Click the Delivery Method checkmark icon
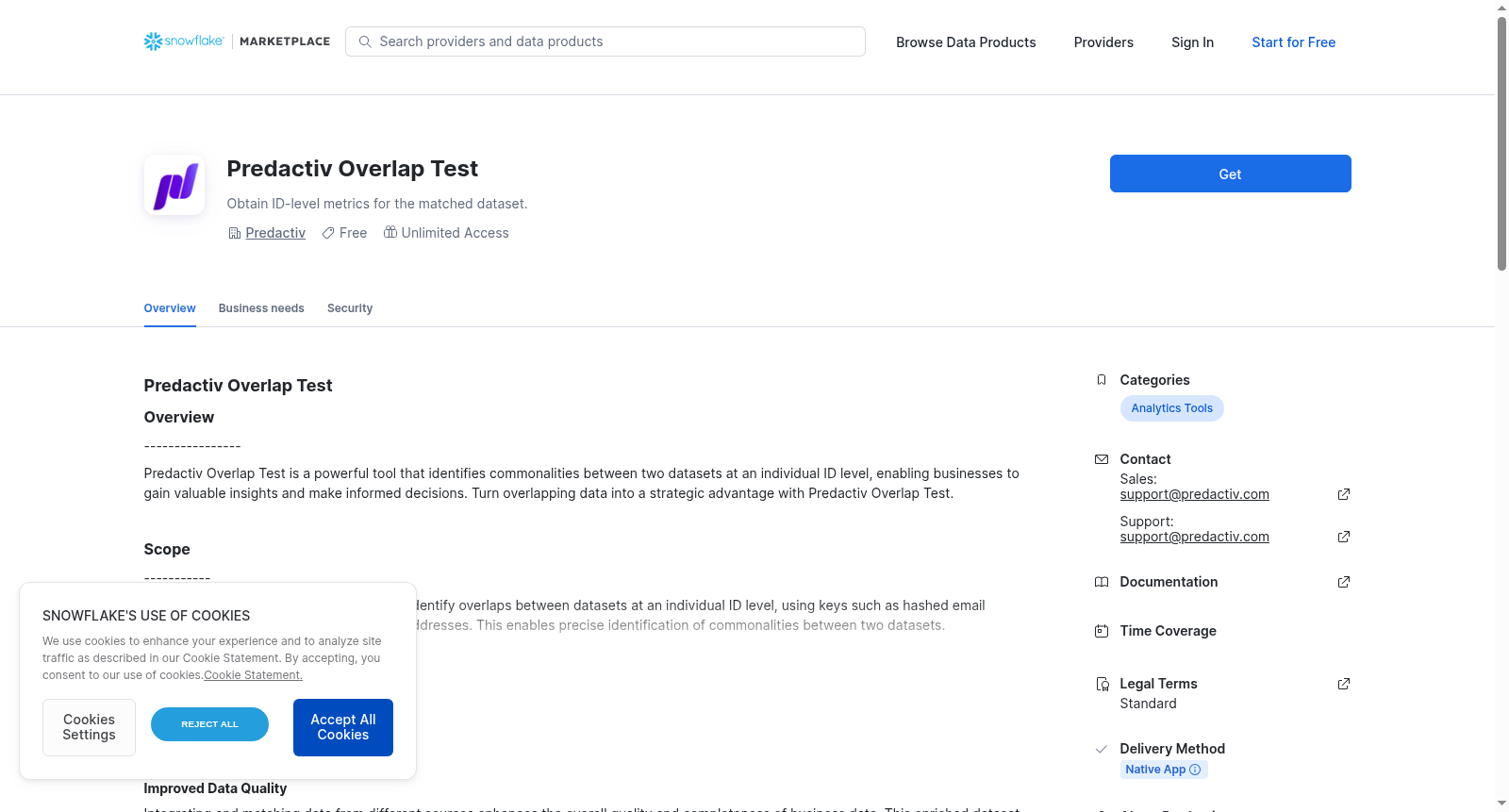This screenshot has height=812, width=1509. (x=1101, y=749)
